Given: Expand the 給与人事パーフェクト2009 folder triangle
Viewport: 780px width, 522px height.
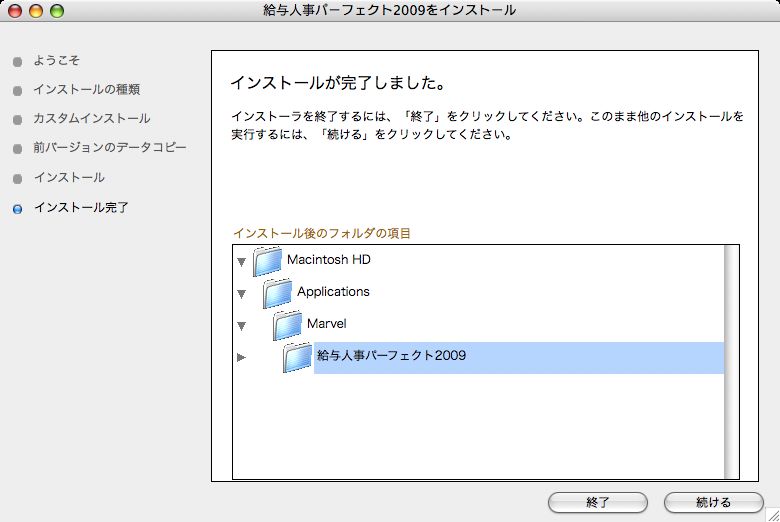Looking at the screenshot, I should (241, 357).
